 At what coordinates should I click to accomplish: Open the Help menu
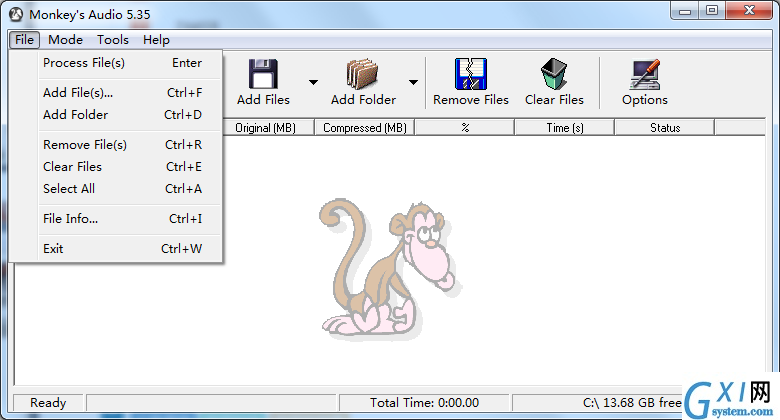[156, 40]
